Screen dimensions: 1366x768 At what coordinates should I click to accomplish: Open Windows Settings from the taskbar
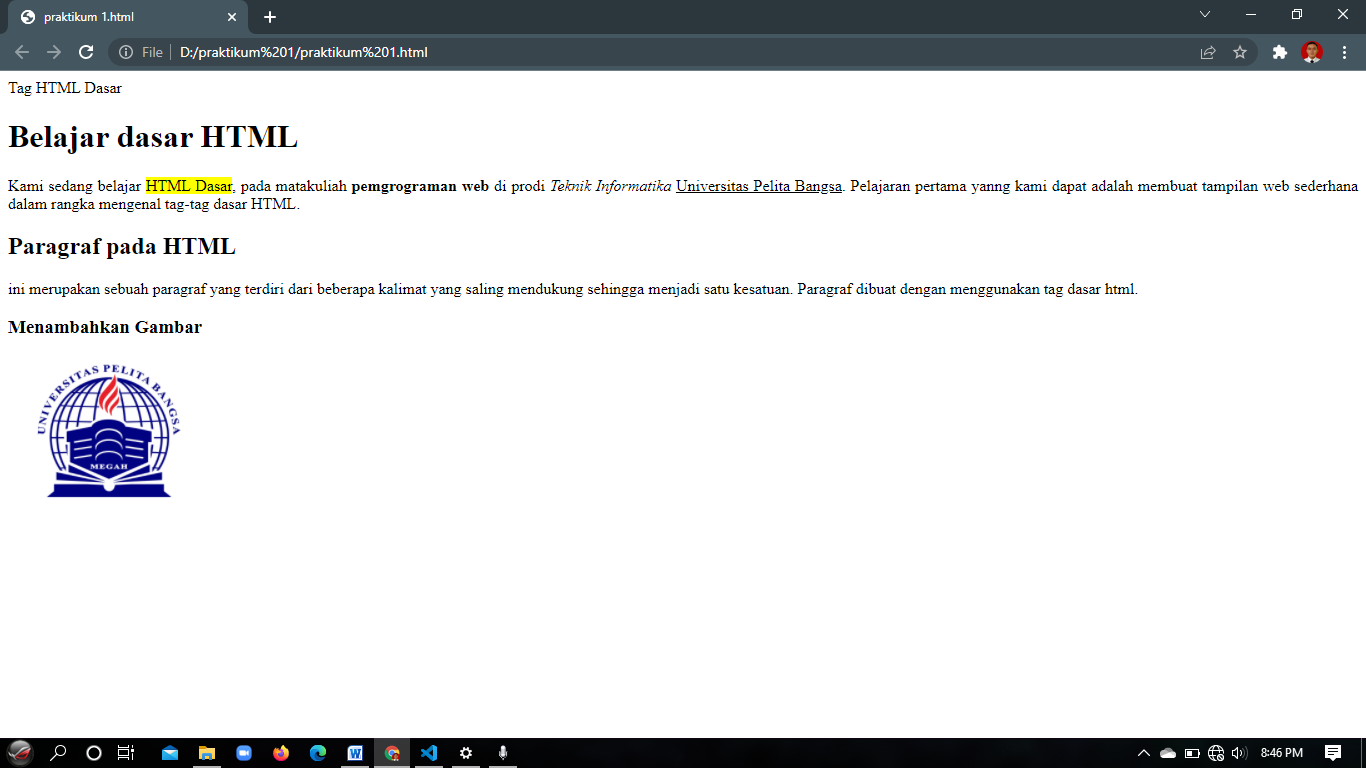[466, 753]
